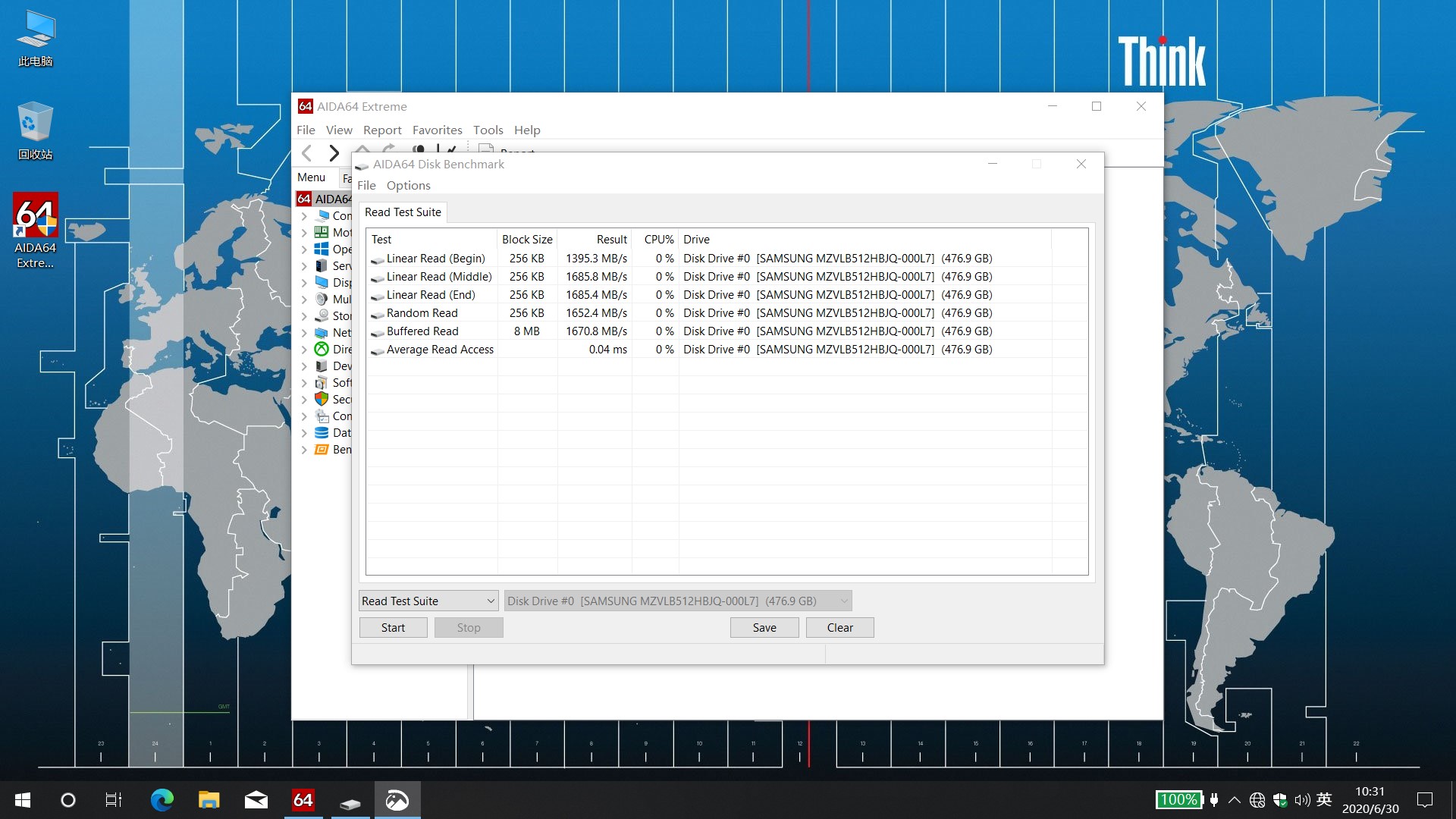Open the Options menu in Disk Benchmark
Image resolution: width=1456 pixels, height=819 pixels.
pyautogui.click(x=408, y=185)
